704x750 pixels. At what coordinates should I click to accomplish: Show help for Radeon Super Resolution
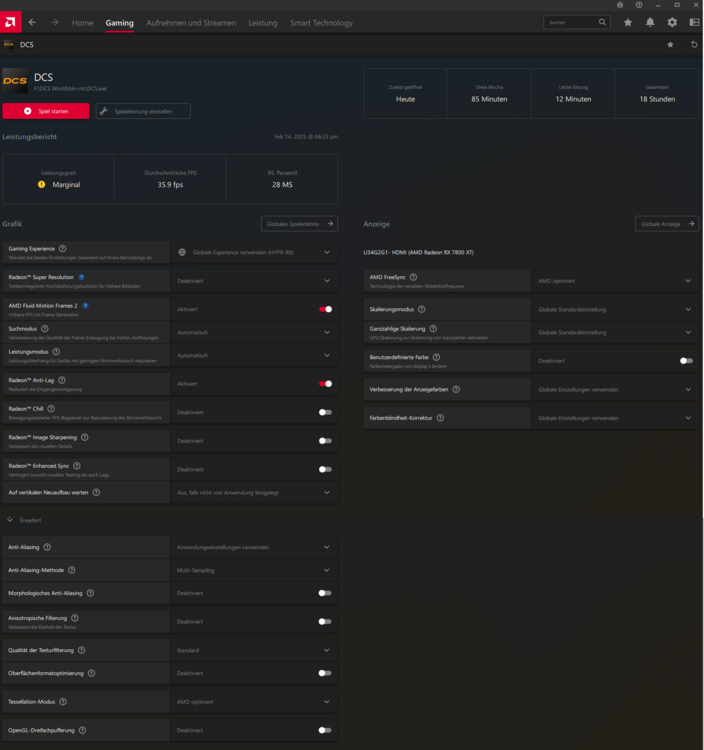point(81,277)
